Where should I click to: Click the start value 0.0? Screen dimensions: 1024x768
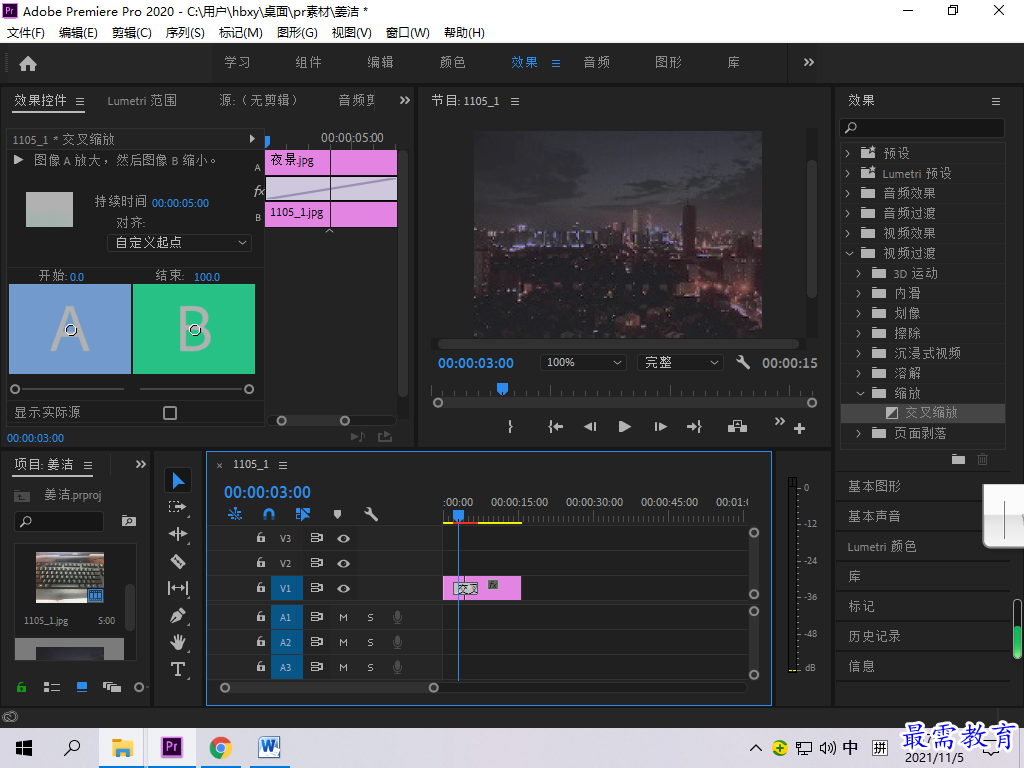(77, 277)
